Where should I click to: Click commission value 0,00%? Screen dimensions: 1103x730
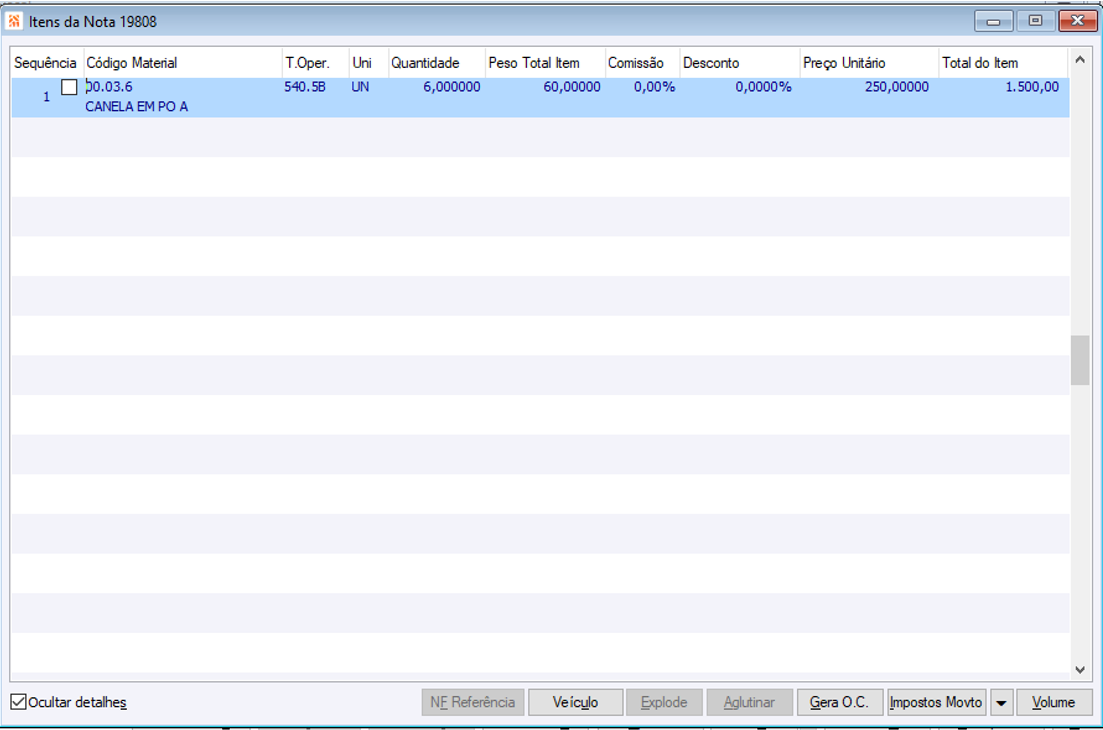tap(654, 87)
